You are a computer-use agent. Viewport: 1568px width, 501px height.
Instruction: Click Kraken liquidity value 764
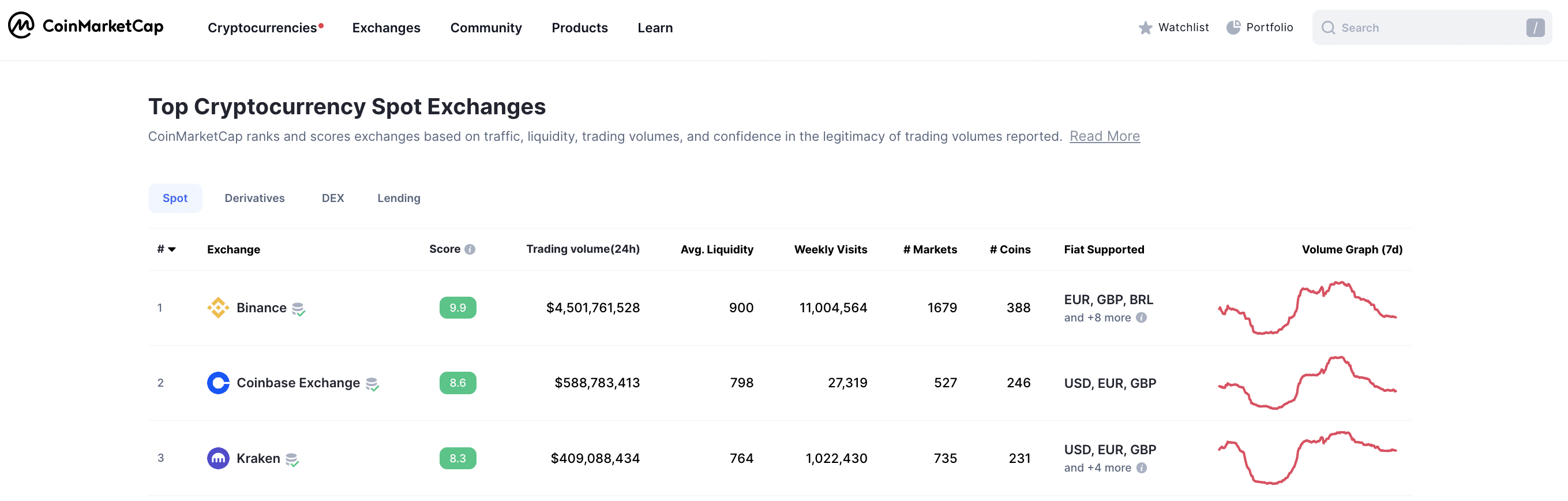741,458
